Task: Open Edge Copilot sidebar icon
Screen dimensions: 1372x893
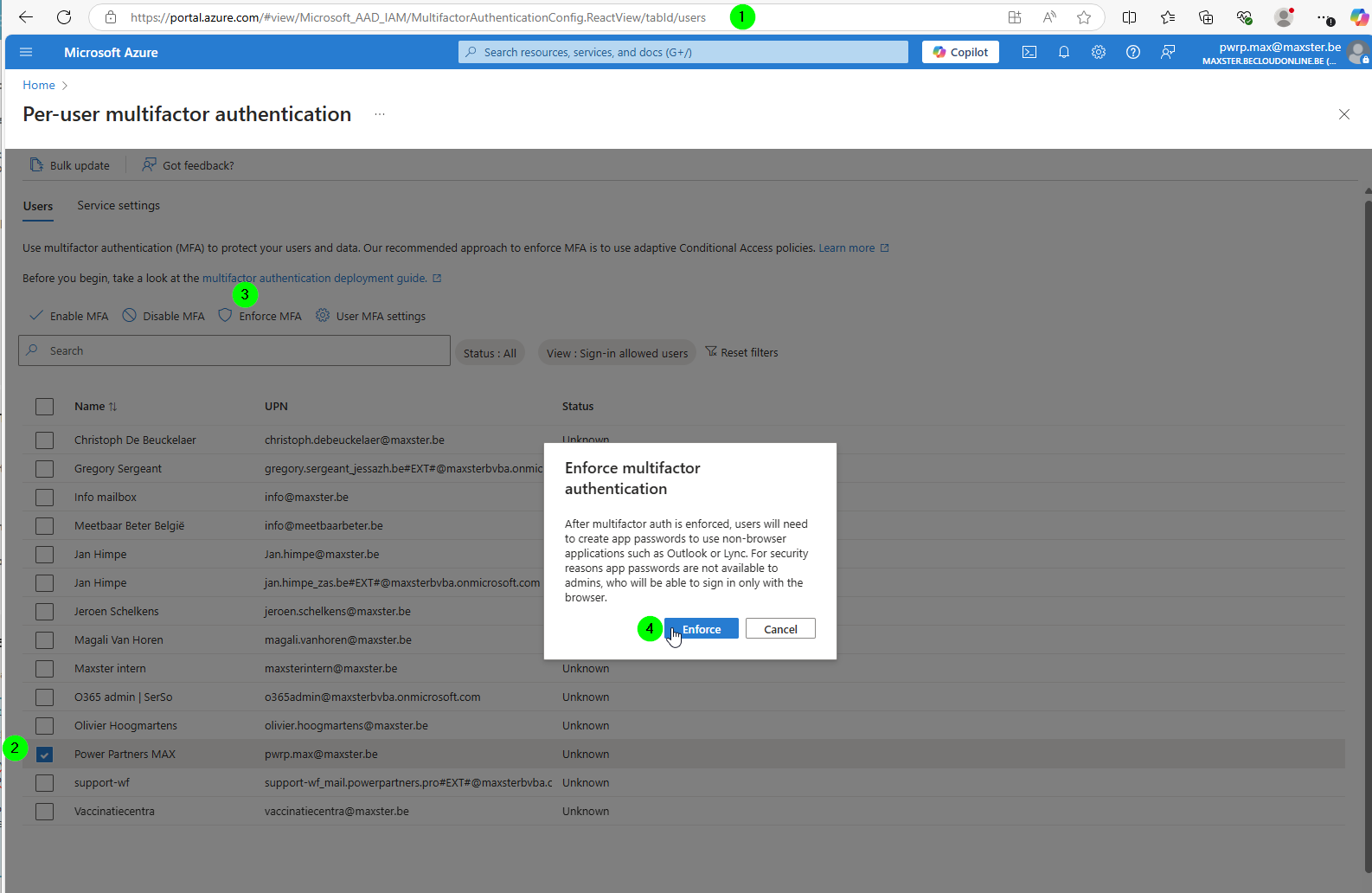Action: (1359, 17)
